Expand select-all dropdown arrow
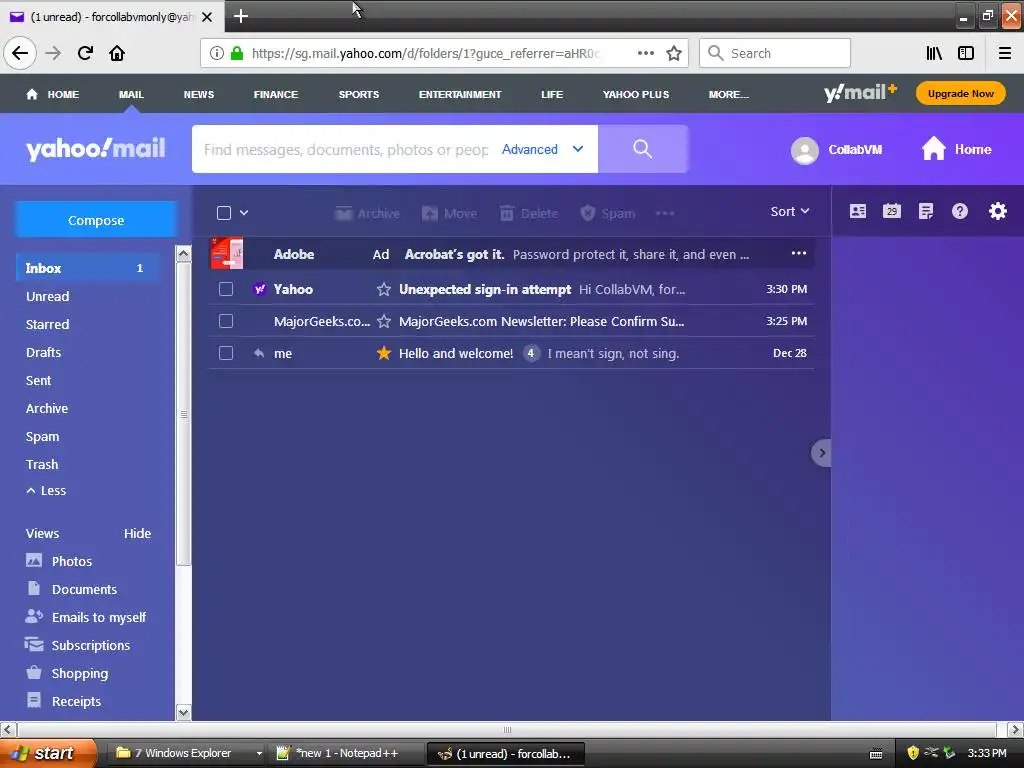Screen dimensions: 1024x768 pyautogui.click(x=244, y=213)
